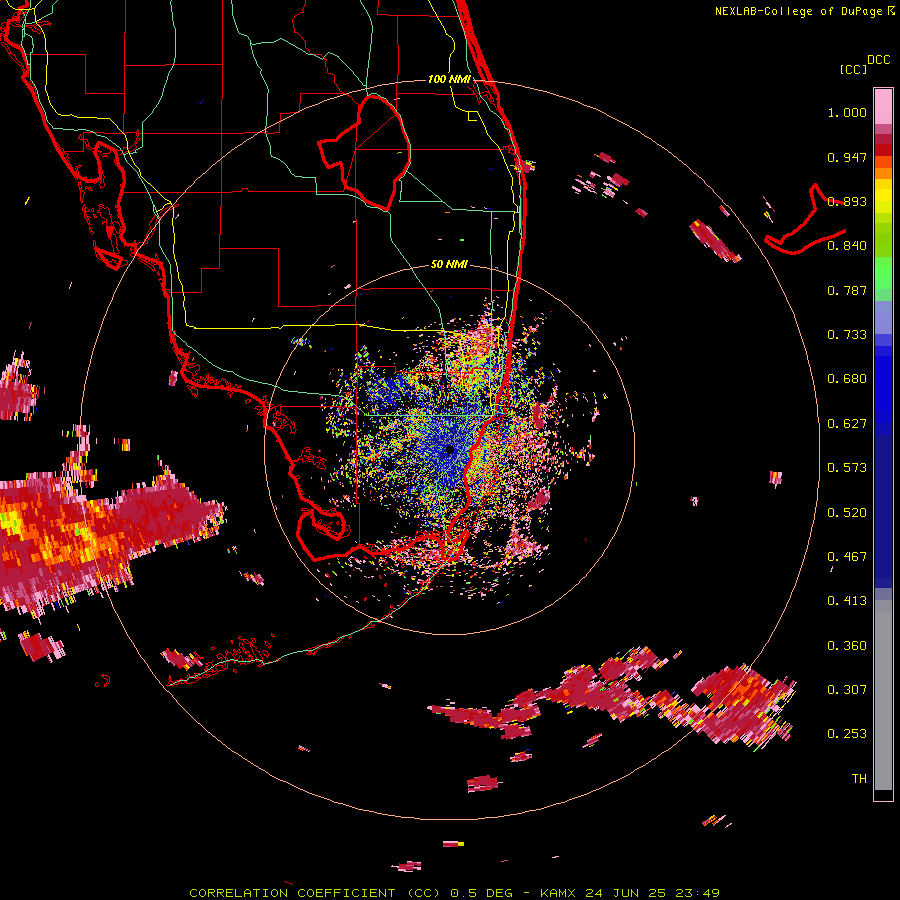Pick the orange band on the color bar

883,172
